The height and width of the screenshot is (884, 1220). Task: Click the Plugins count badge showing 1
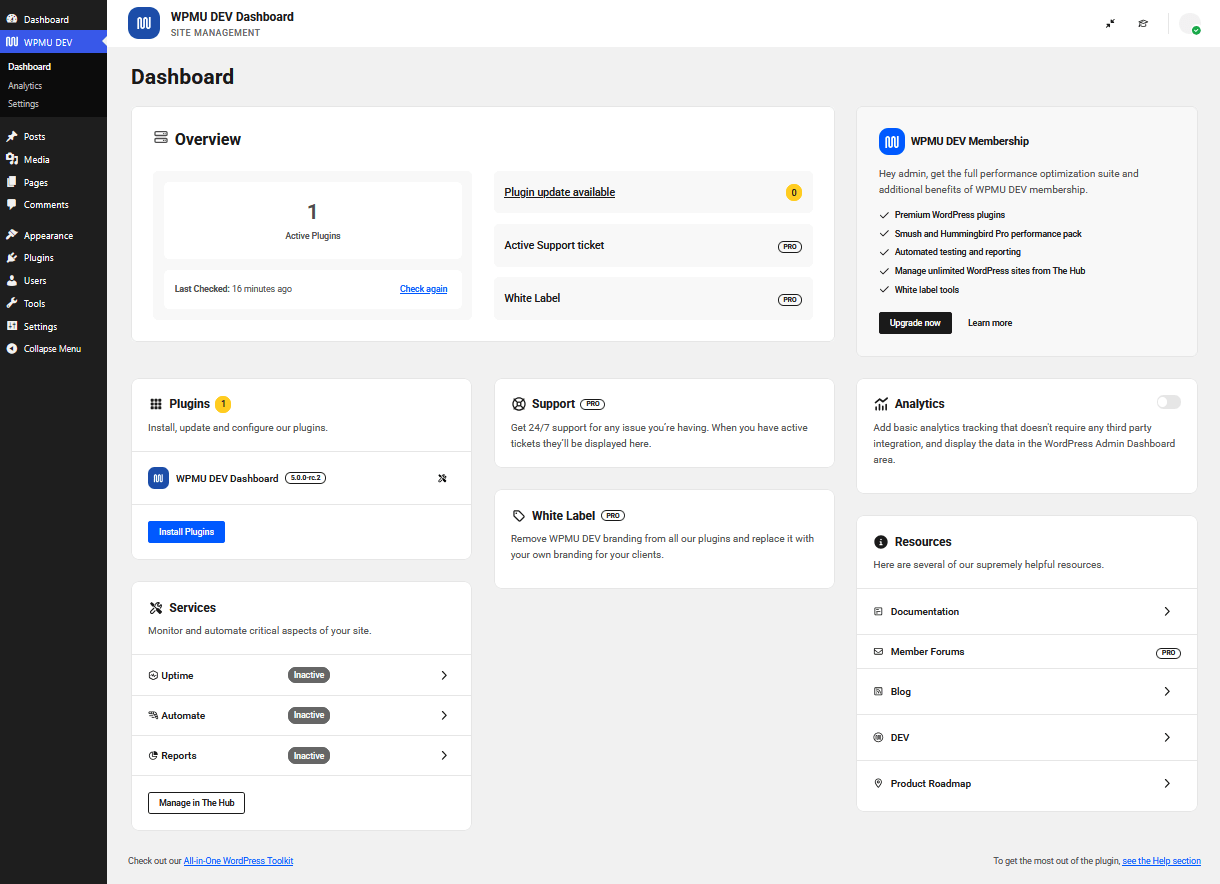pyautogui.click(x=223, y=404)
